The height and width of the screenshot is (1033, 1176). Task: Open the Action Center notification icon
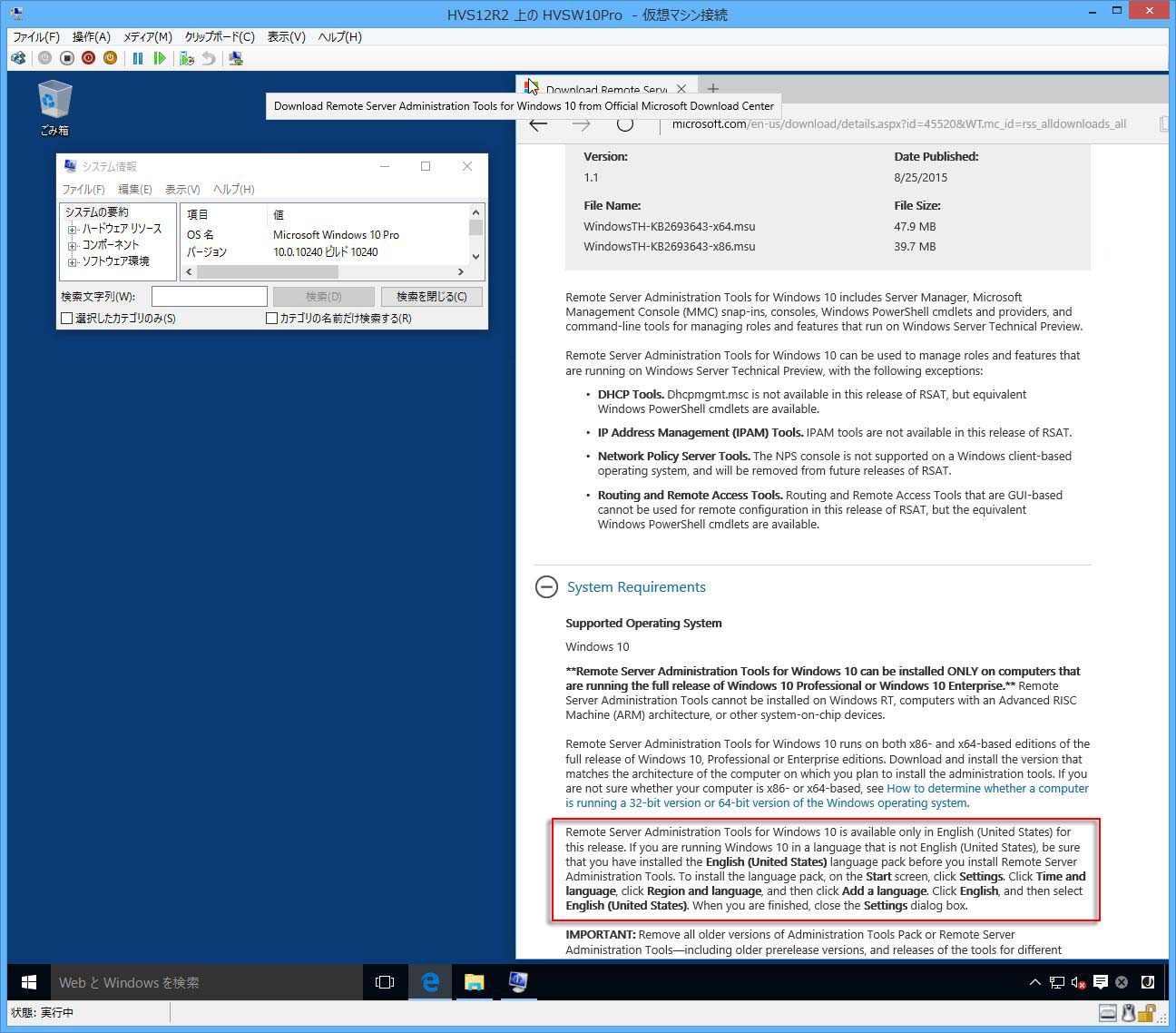pos(1101,982)
